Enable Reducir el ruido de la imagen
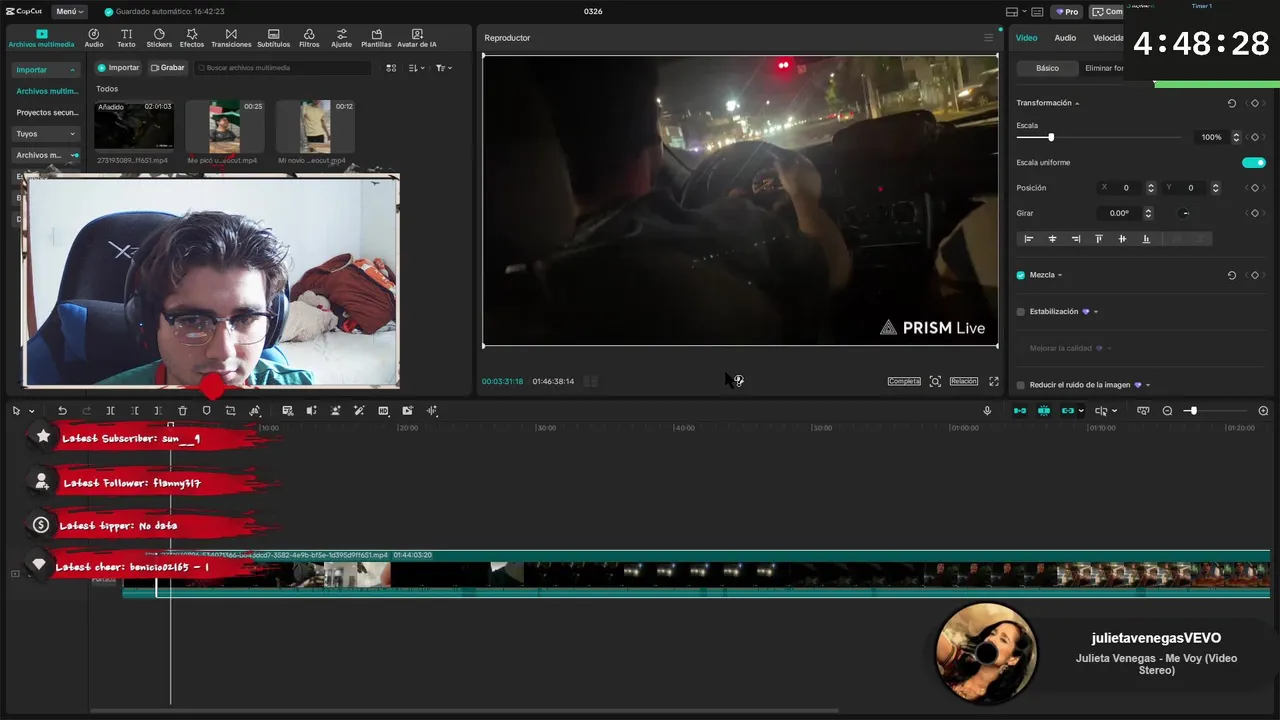This screenshot has height=720, width=1280. [1021, 385]
